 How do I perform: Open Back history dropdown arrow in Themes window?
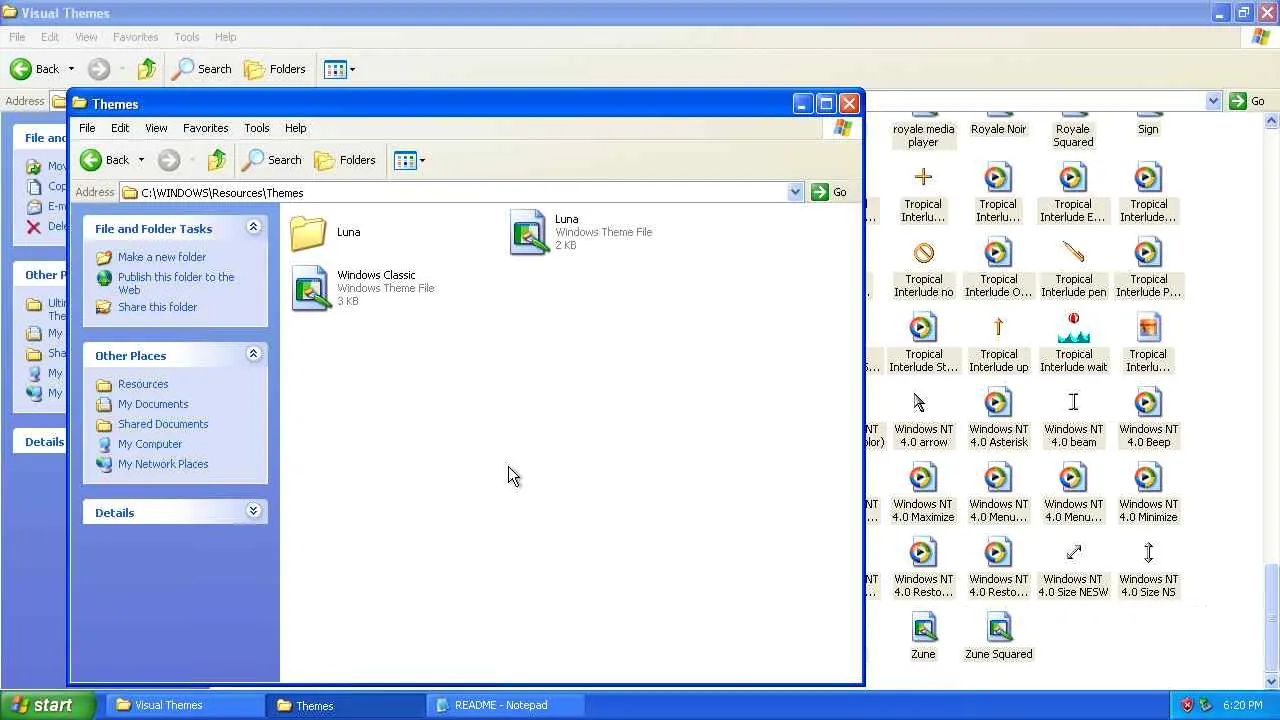[x=141, y=160]
